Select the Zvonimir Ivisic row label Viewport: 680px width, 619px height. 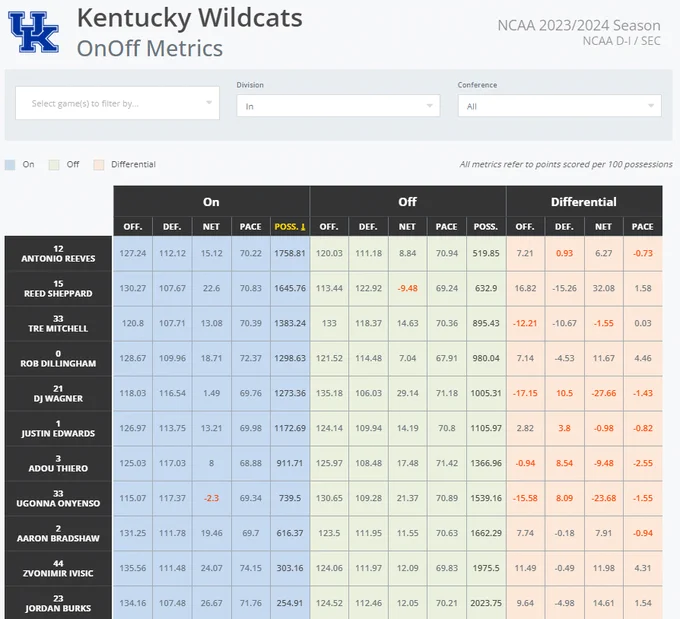(x=58, y=569)
